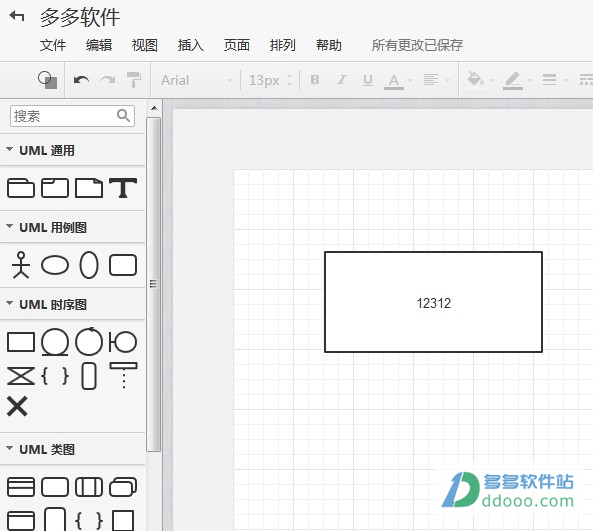Screen dimensions: 593x531
Task: Select the UML note shape
Action: point(89,188)
